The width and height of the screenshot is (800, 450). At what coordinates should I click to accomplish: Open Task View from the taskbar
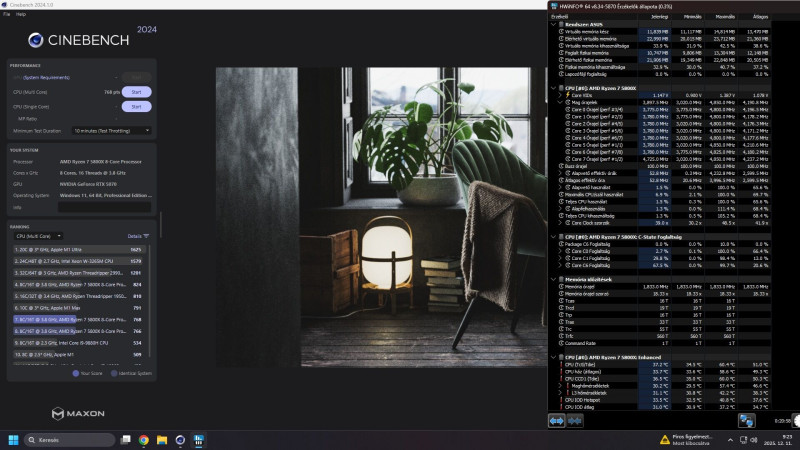tap(125, 440)
